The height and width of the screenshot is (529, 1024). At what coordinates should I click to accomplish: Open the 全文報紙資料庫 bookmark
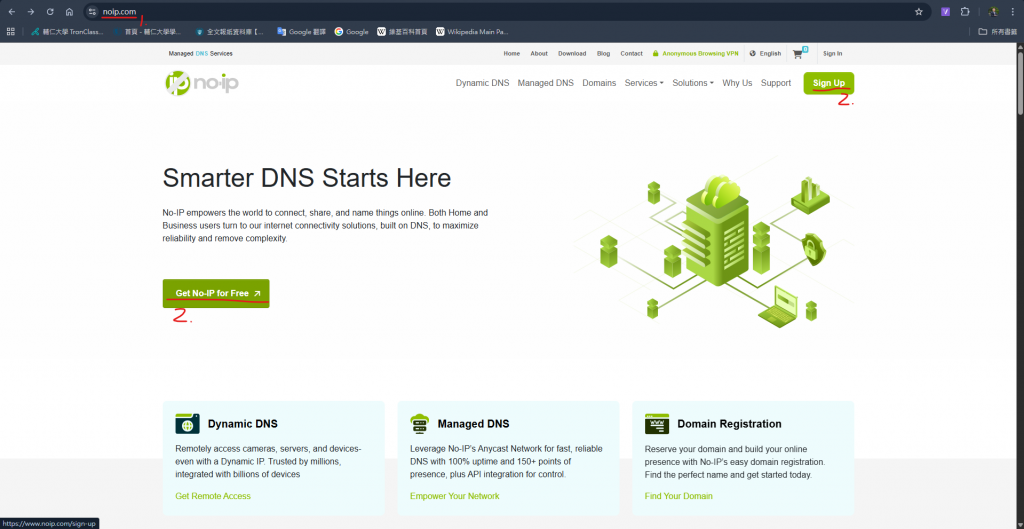tap(230, 31)
